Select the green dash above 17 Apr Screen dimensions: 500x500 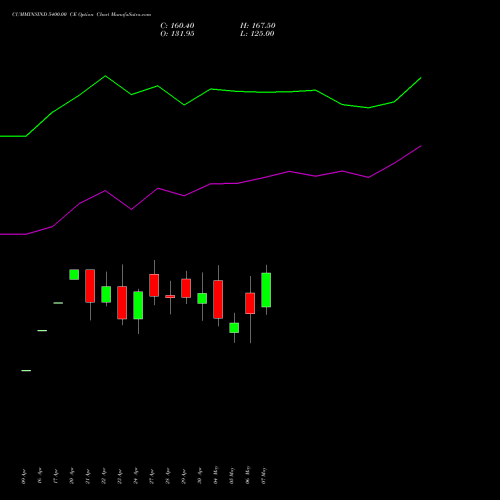tap(58, 303)
